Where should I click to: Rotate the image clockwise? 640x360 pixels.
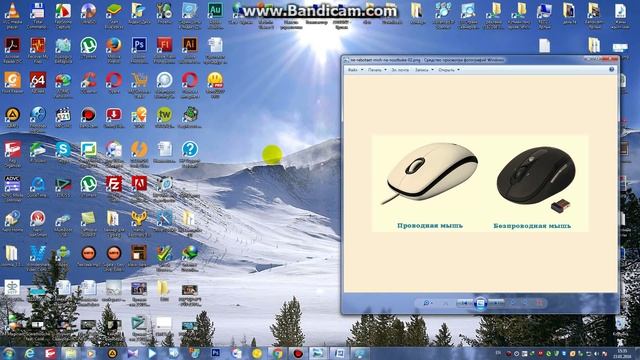[526, 303]
